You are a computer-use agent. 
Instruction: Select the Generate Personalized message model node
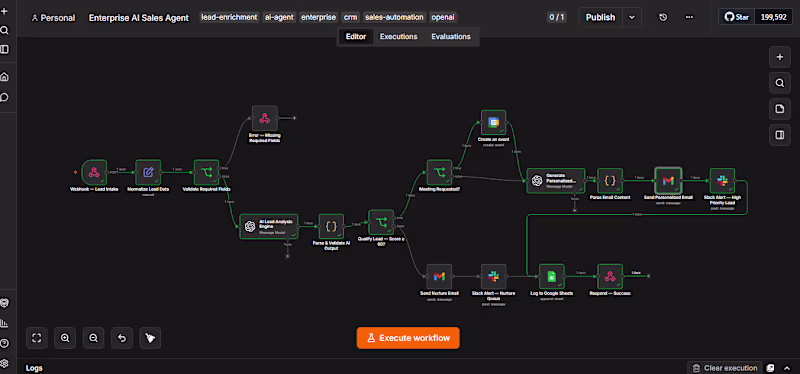pos(556,181)
